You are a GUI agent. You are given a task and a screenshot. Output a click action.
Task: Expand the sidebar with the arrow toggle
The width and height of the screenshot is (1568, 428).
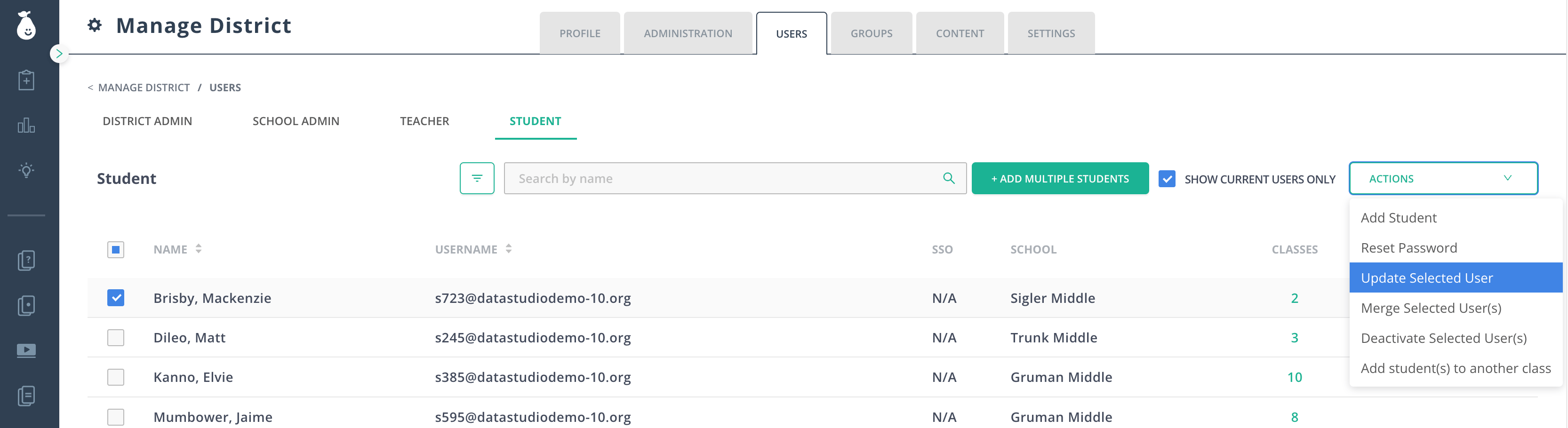(59, 54)
